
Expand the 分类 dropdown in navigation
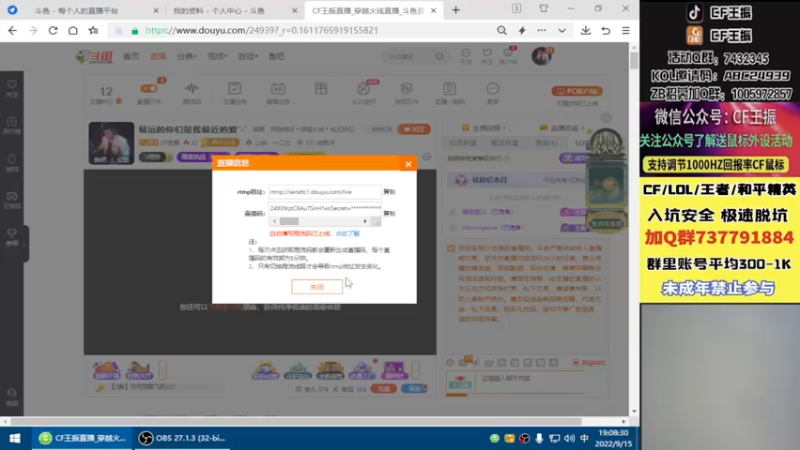pyautogui.click(x=187, y=56)
